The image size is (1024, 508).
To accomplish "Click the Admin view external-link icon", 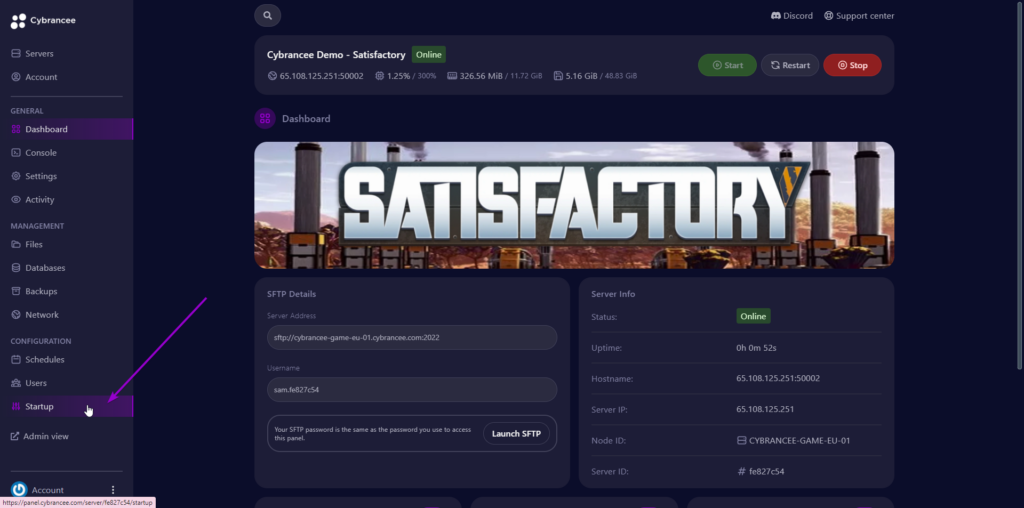I will coord(15,436).
